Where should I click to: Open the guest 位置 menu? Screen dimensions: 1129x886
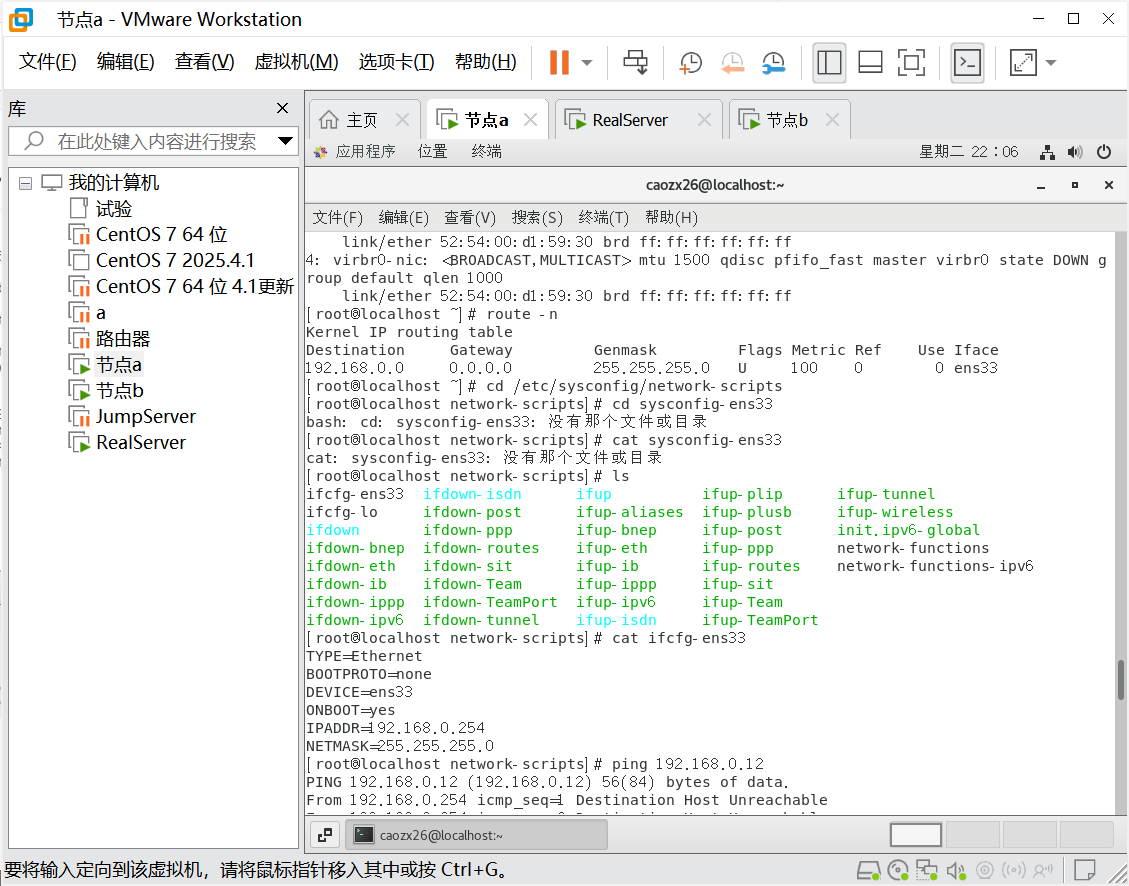pyautogui.click(x=433, y=152)
